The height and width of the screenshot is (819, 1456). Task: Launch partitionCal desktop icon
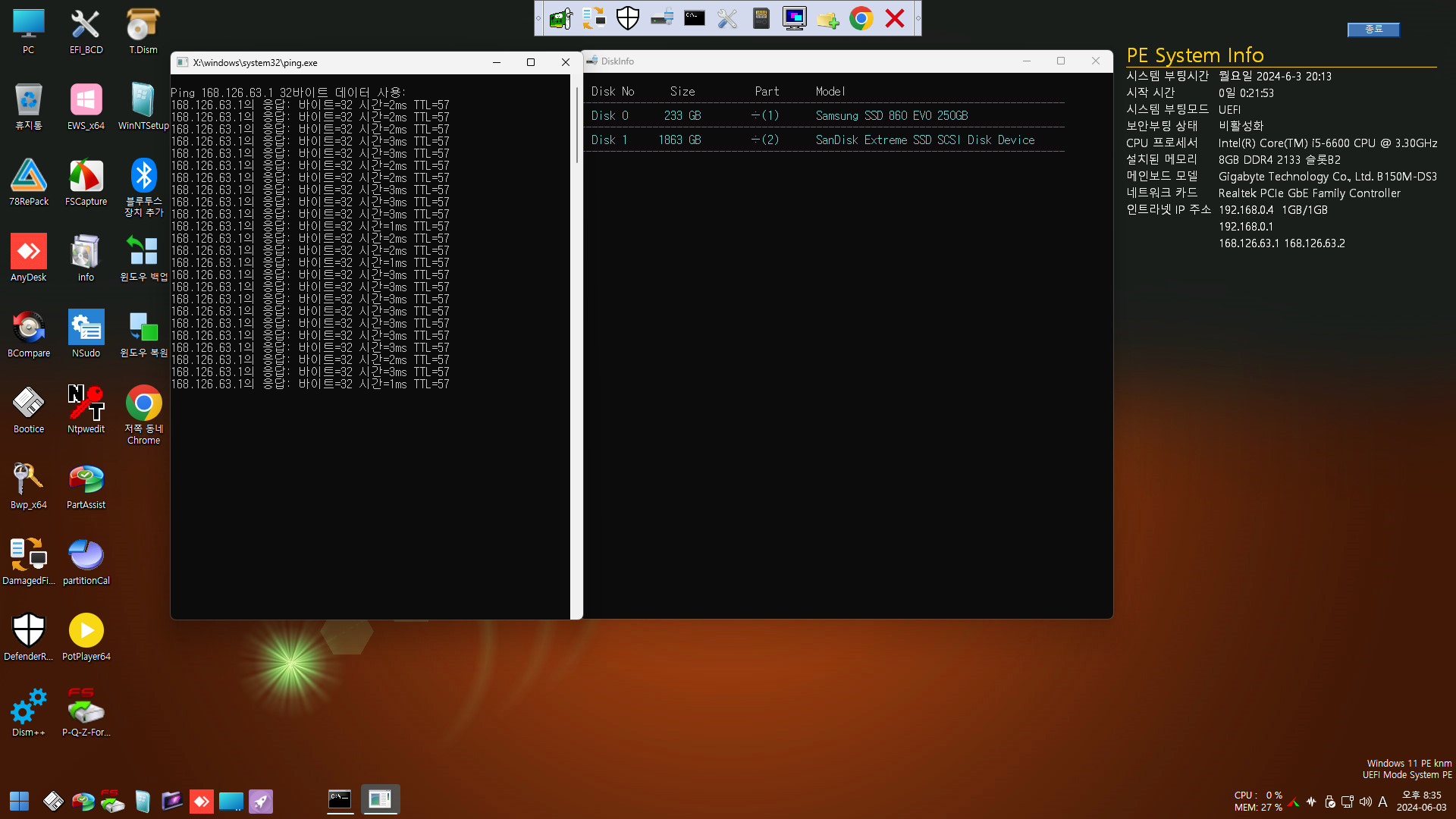pos(86,562)
